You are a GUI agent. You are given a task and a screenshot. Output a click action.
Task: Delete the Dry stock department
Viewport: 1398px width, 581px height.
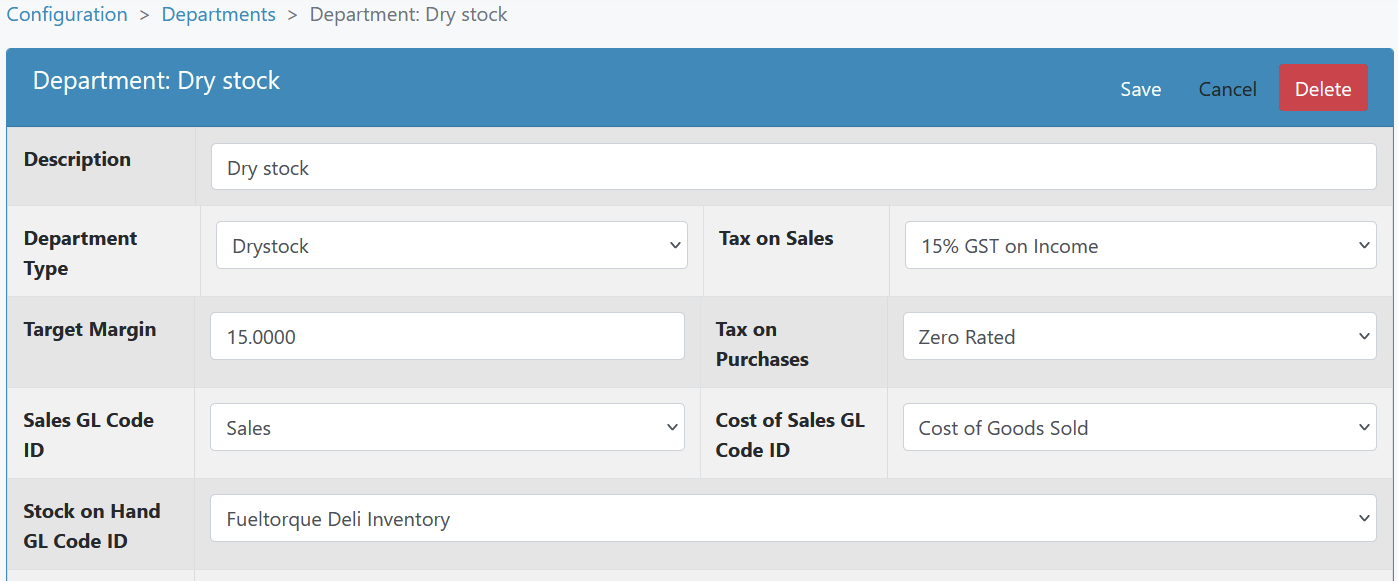(x=1323, y=88)
